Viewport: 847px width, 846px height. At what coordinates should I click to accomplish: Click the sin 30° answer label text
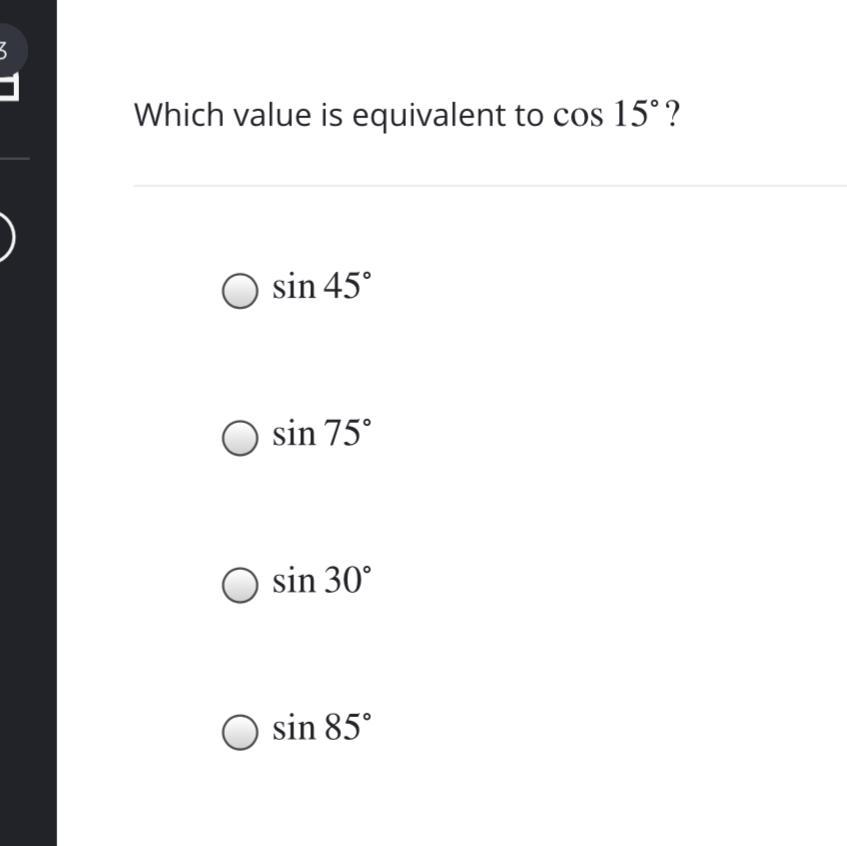click(321, 581)
